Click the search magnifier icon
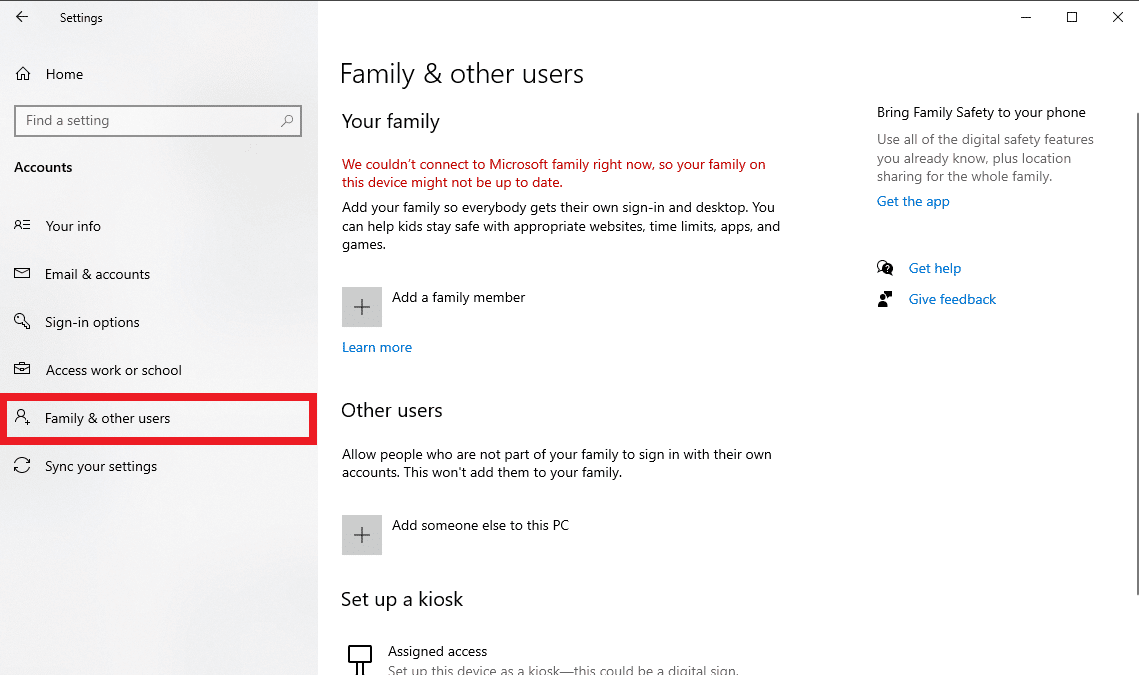 click(287, 121)
